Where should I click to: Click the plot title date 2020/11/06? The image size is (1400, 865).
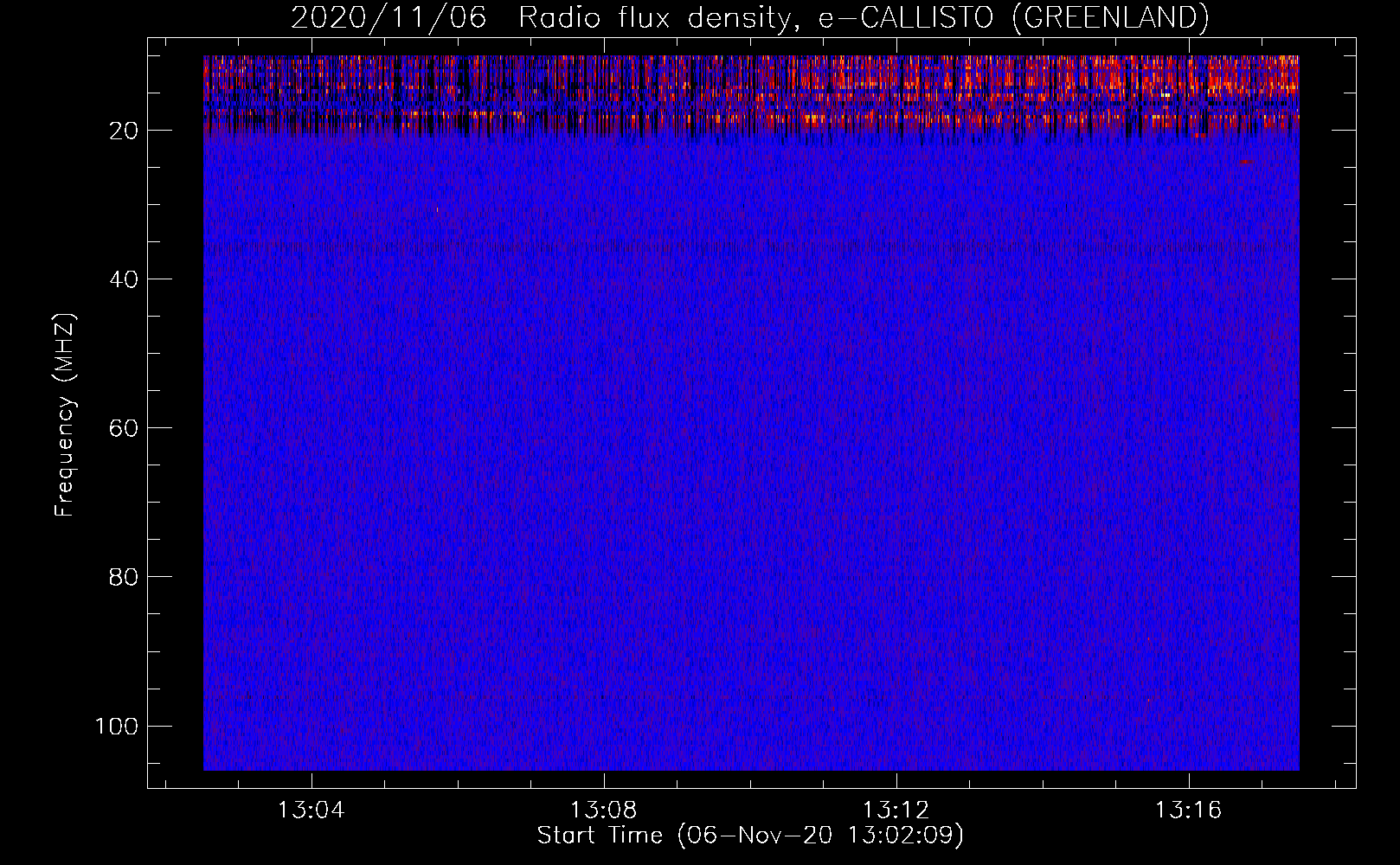[389, 18]
